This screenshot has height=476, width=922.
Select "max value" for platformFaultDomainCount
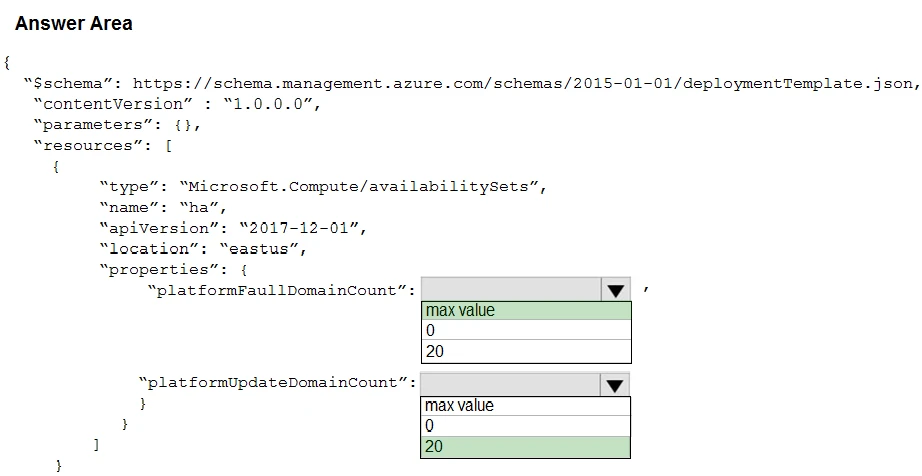click(526, 311)
